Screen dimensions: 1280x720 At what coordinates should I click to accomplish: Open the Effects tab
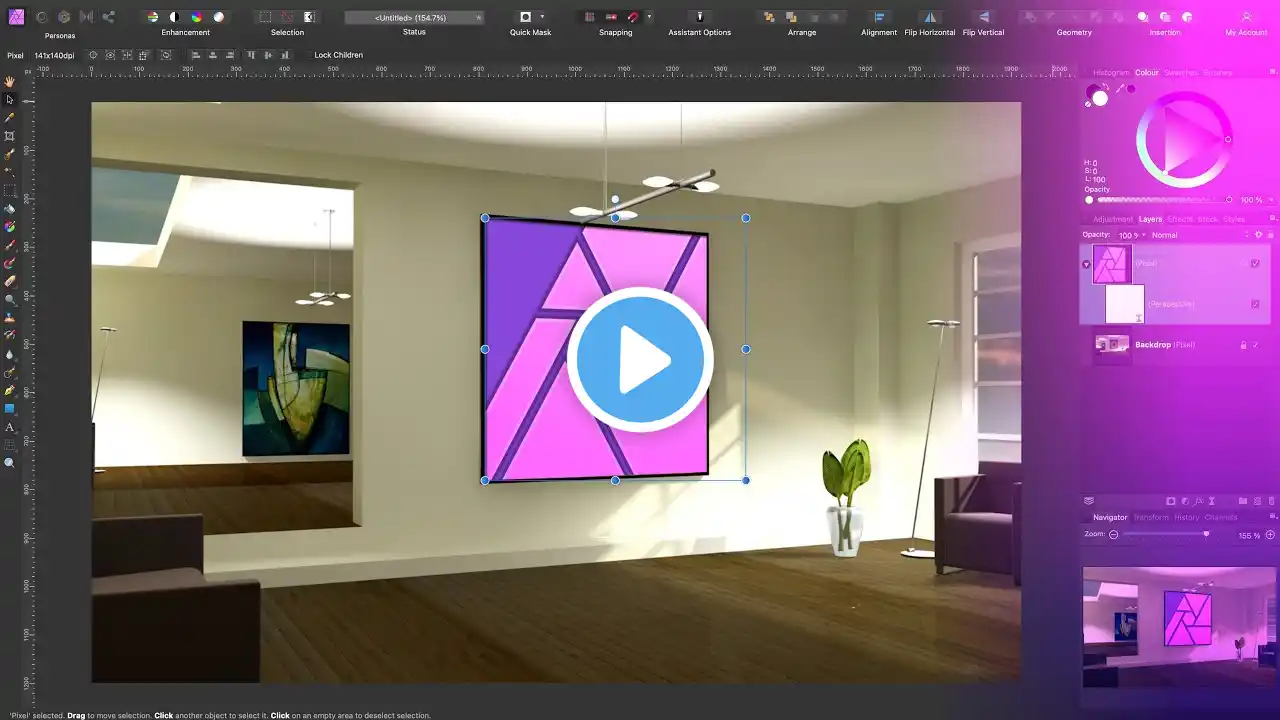click(x=1180, y=219)
